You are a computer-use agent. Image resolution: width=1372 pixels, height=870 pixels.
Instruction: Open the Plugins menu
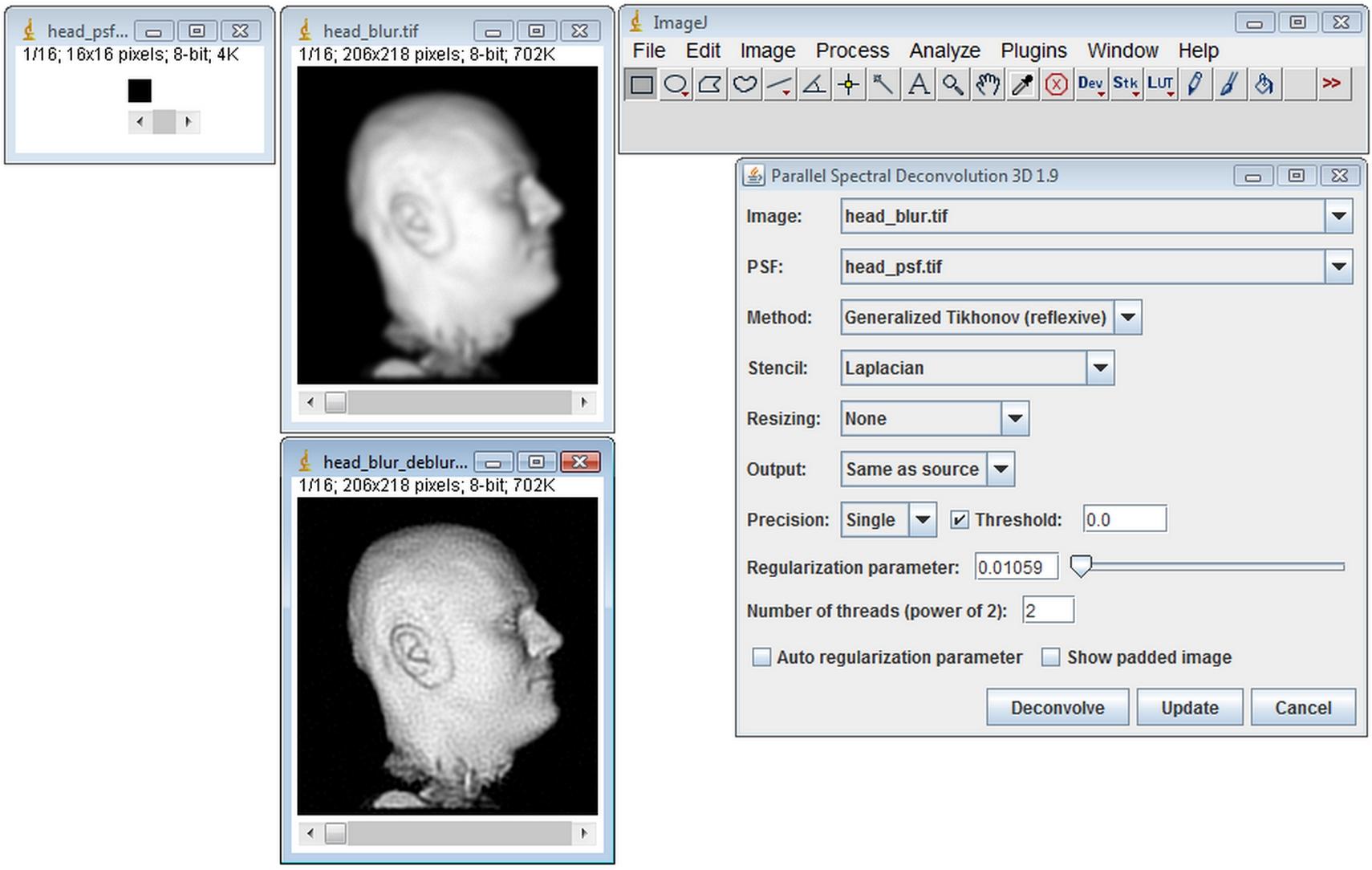click(1033, 51)
